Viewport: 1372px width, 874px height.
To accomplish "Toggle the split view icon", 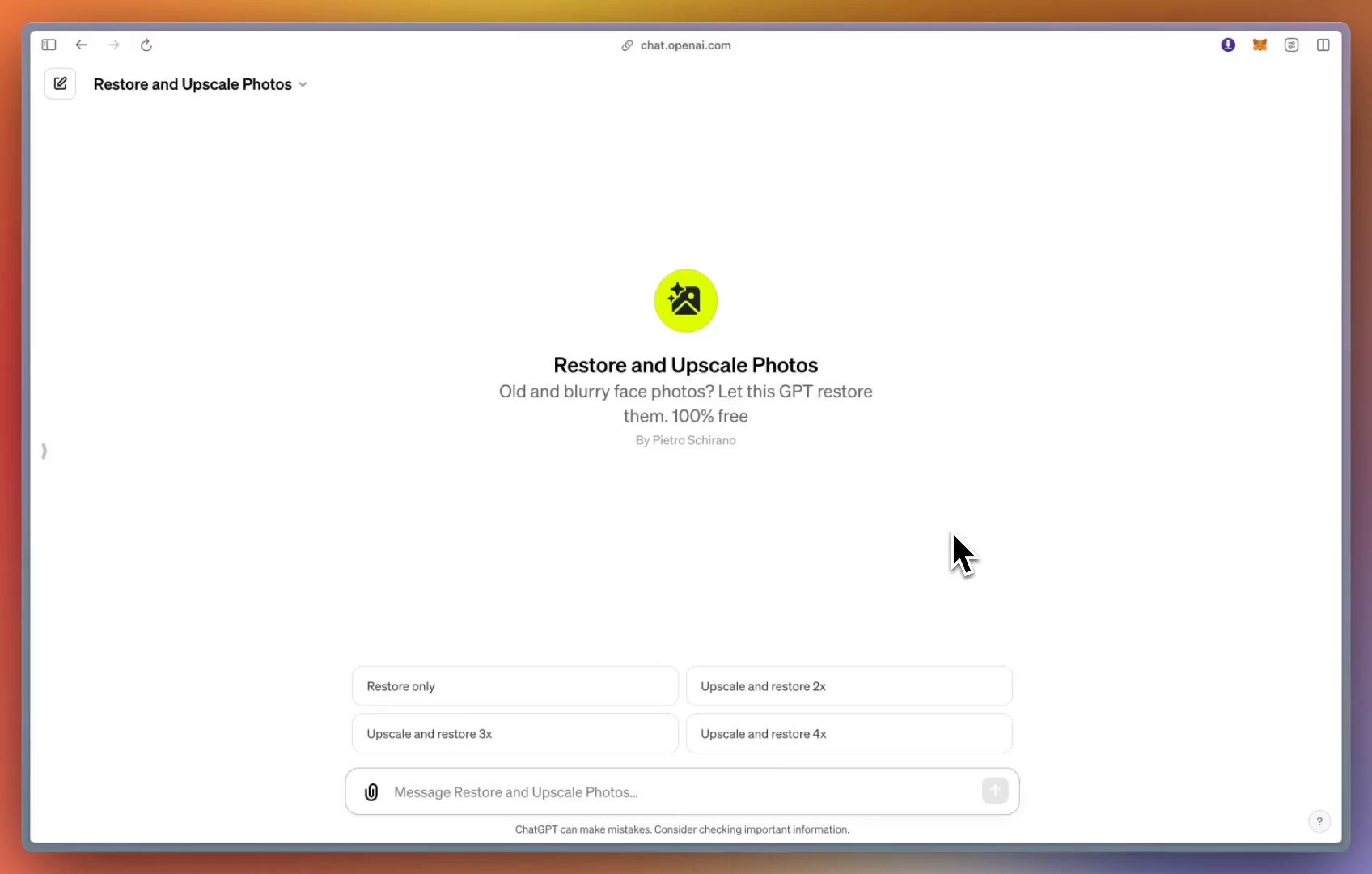I will coord(1323,45).
